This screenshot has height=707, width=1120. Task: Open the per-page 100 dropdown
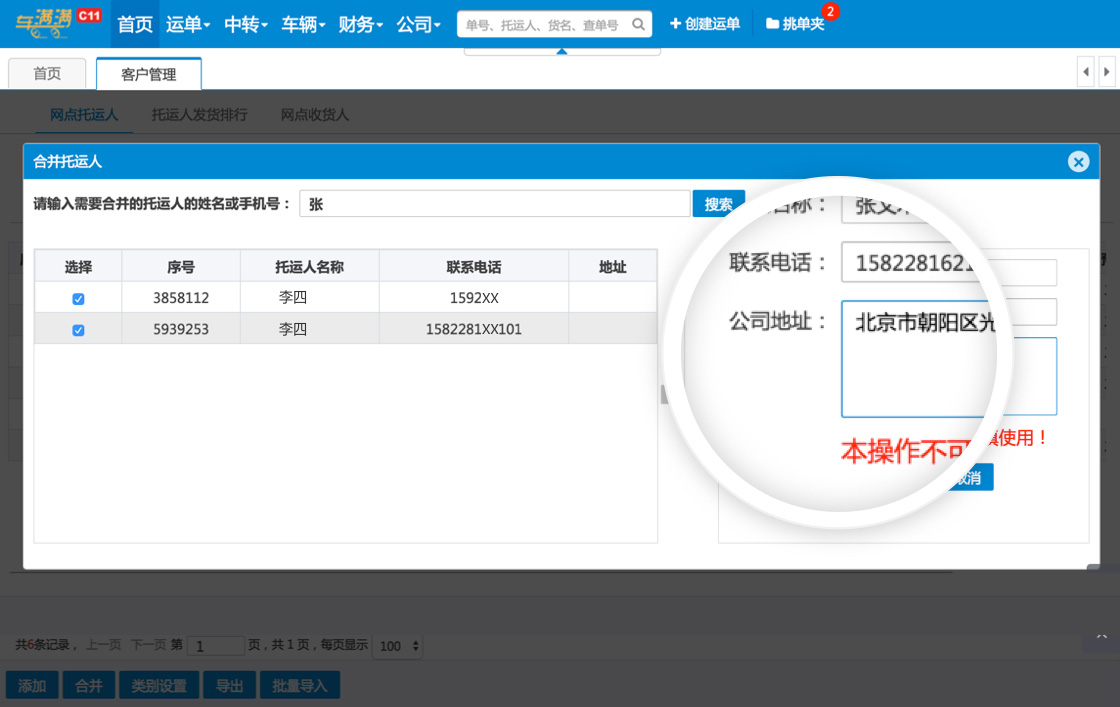(x=397, y=646)
